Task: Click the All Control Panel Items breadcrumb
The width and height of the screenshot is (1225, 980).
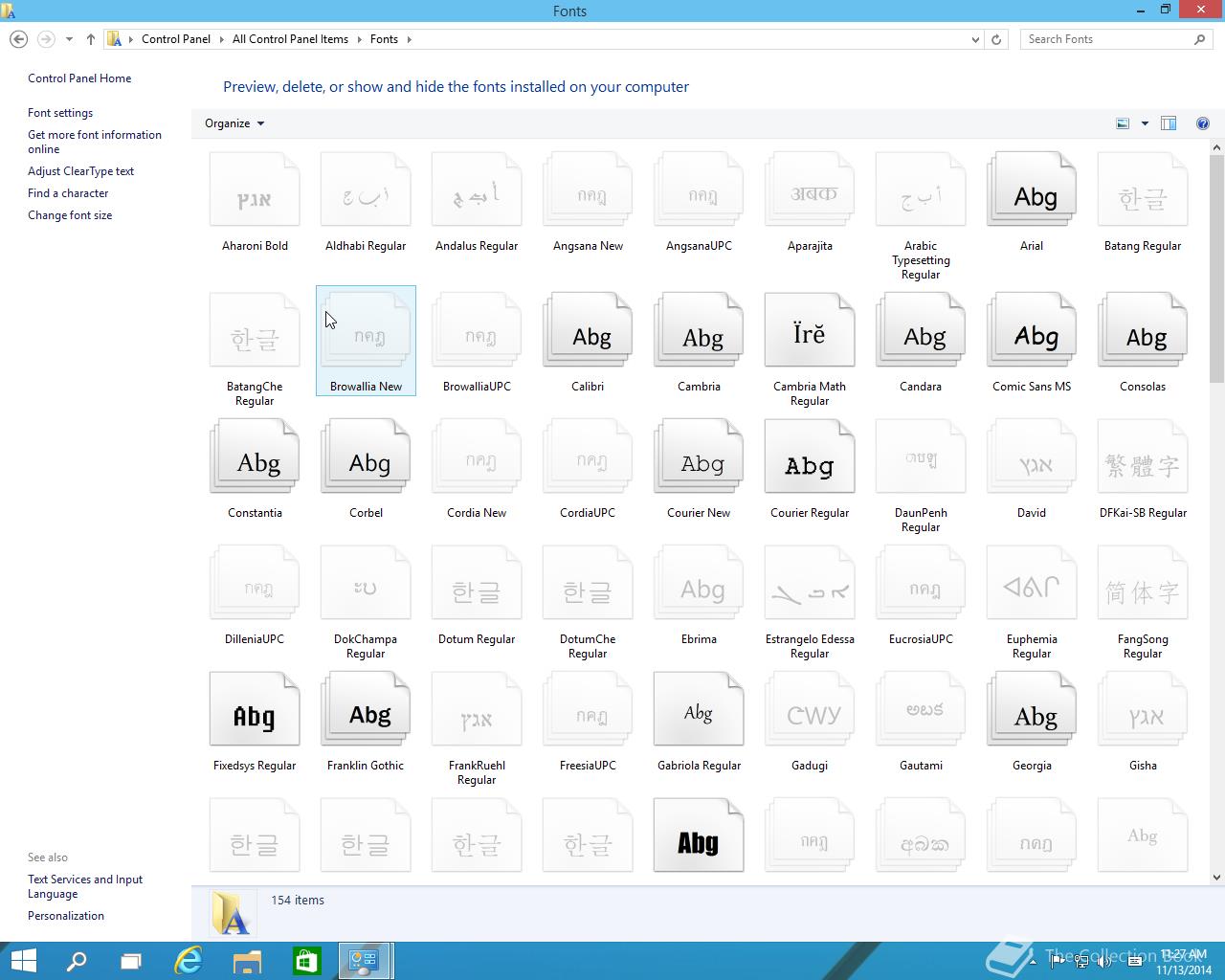Action: 290,39
